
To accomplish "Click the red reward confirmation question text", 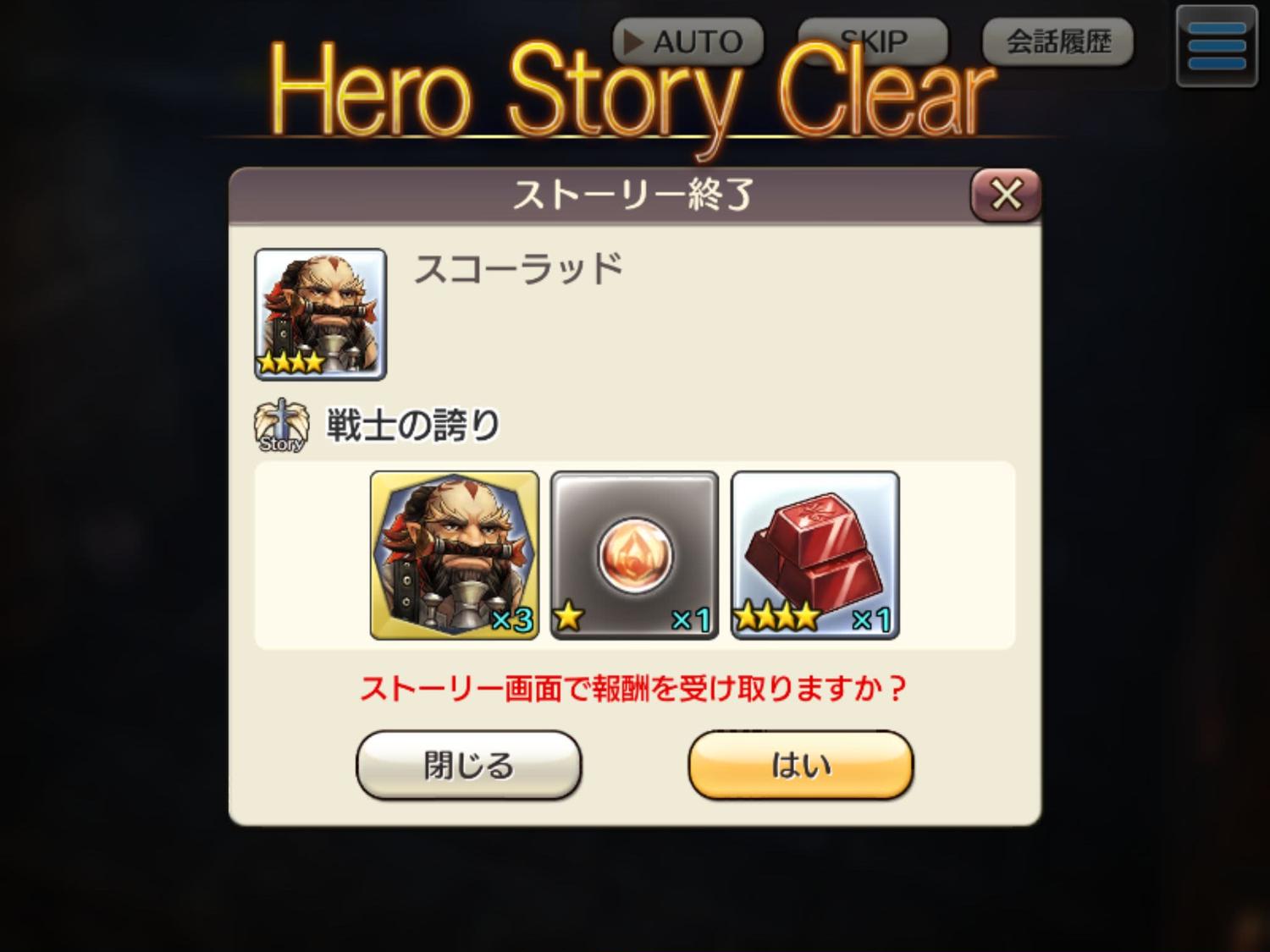I will pyautogui.click(x=633, y=689).
